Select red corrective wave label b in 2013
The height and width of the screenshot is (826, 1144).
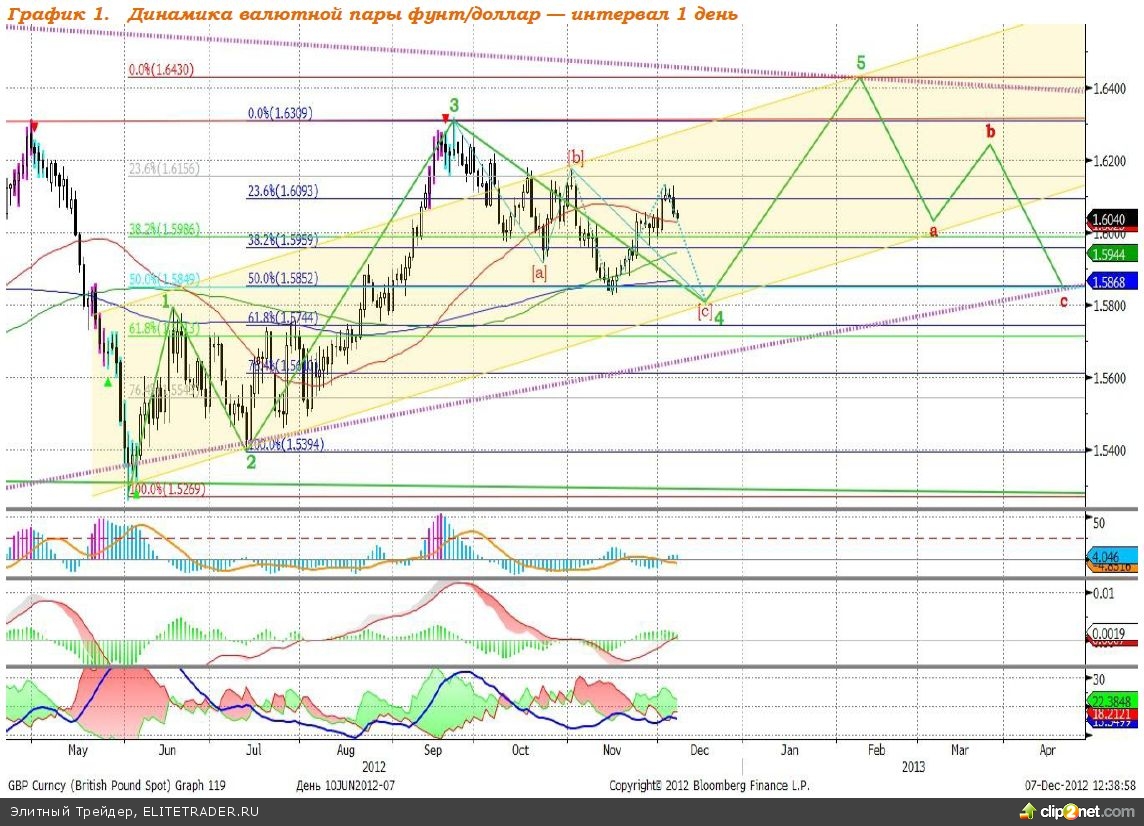point(990,131)
